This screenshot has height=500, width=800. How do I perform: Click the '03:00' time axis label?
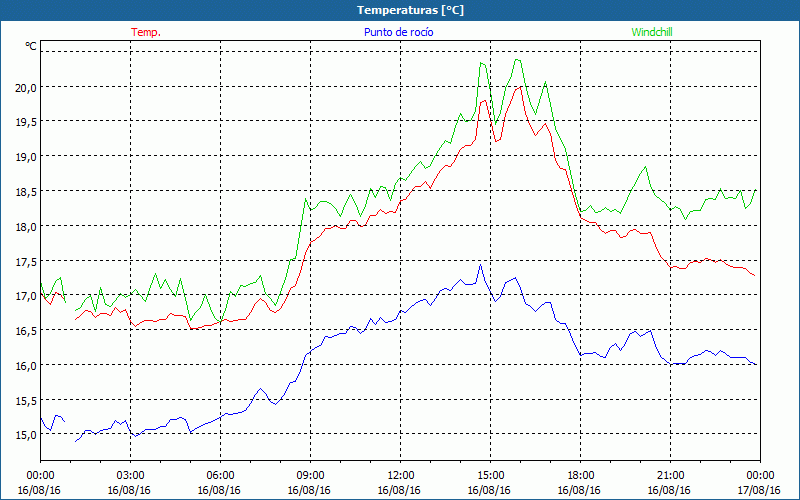coord(131,476)
